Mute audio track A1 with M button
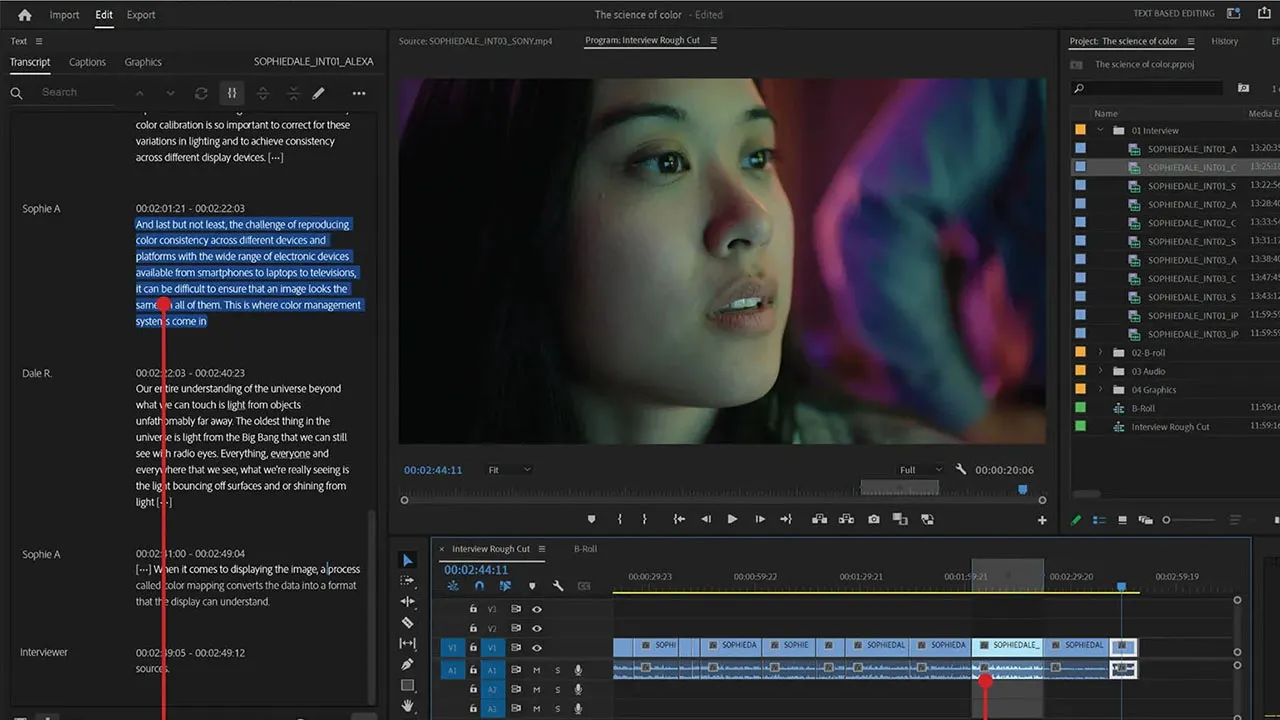The image size is (1280, 720). coord(537,669)
